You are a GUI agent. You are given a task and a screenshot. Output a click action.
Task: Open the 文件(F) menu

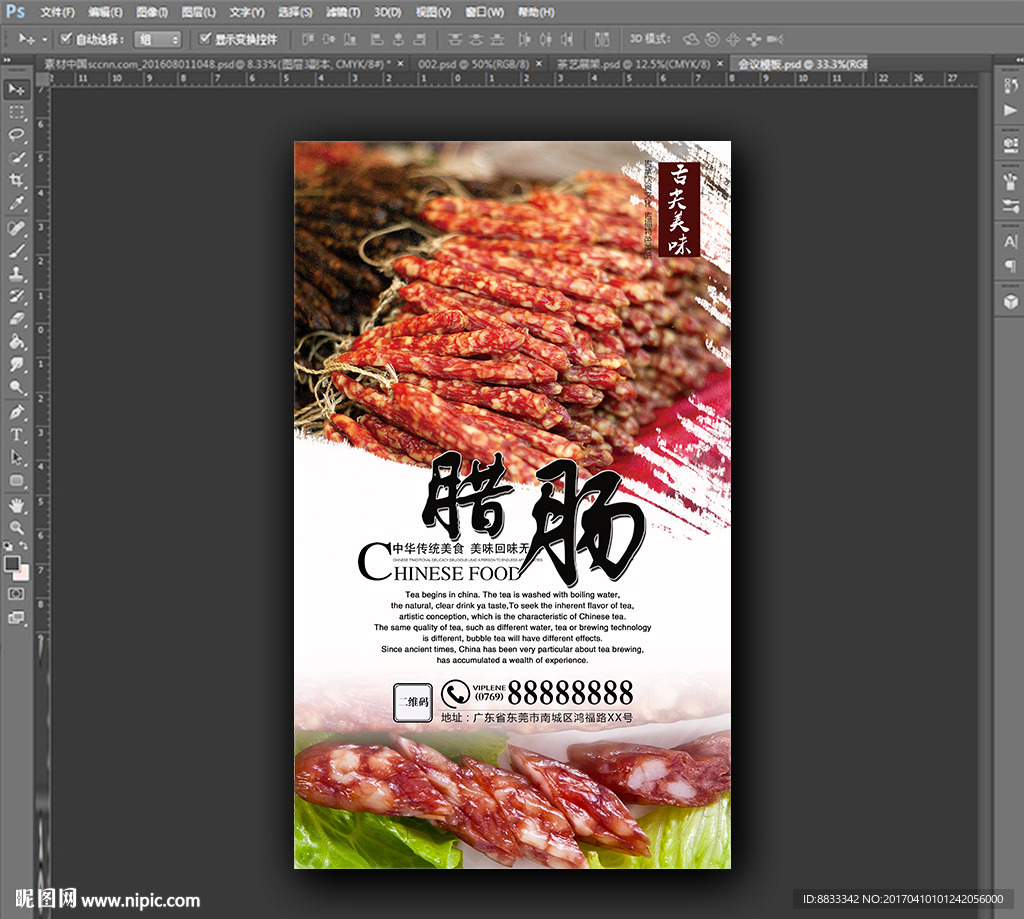pyautogui.click(x=57, y=12)
